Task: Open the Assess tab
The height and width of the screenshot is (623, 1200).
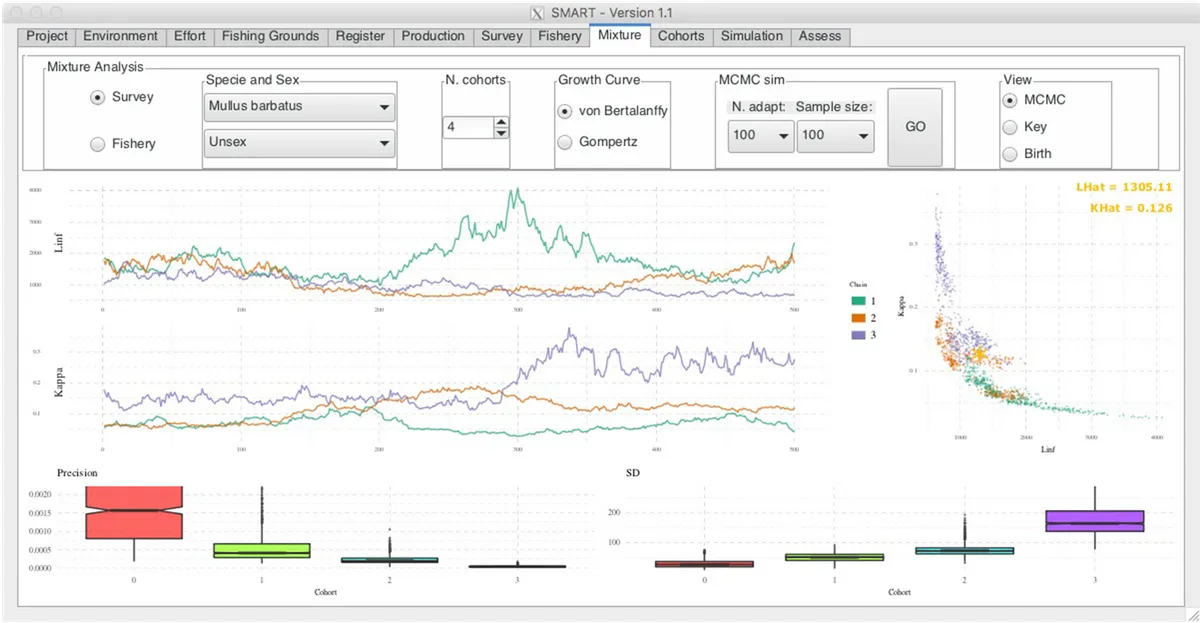Action: click(x=820, y=36)
